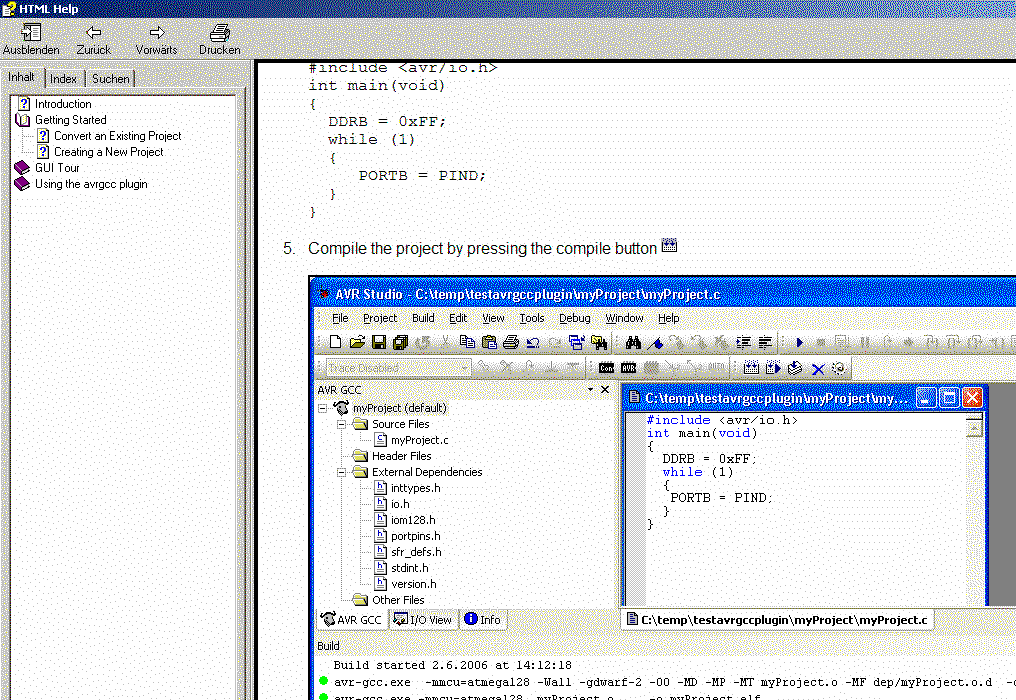This screenshot has height=700, width=1016.
Task: Click the Open File folder icon
Action: tap(357, 342)
